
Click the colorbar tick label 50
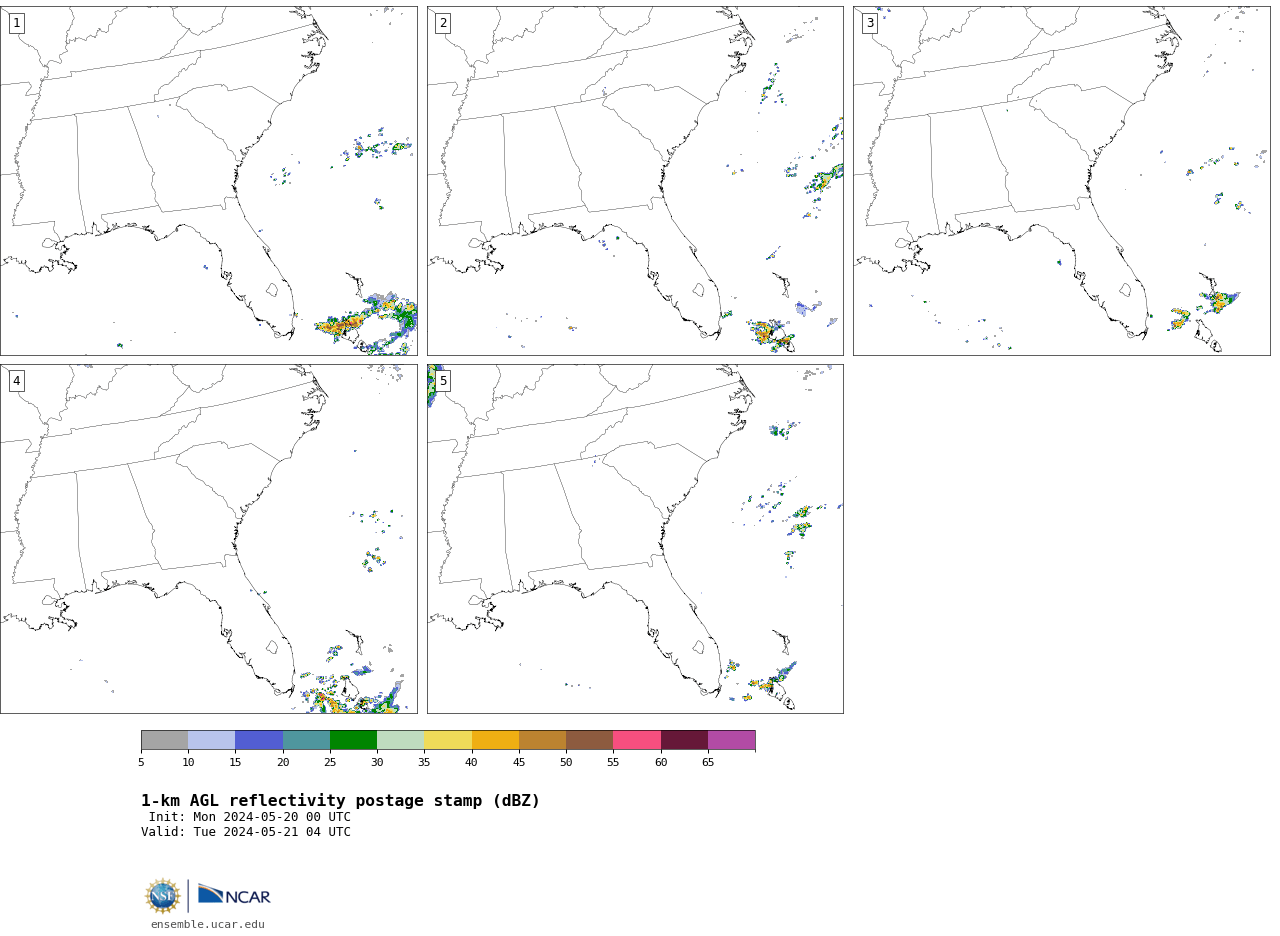click(566, 763)
